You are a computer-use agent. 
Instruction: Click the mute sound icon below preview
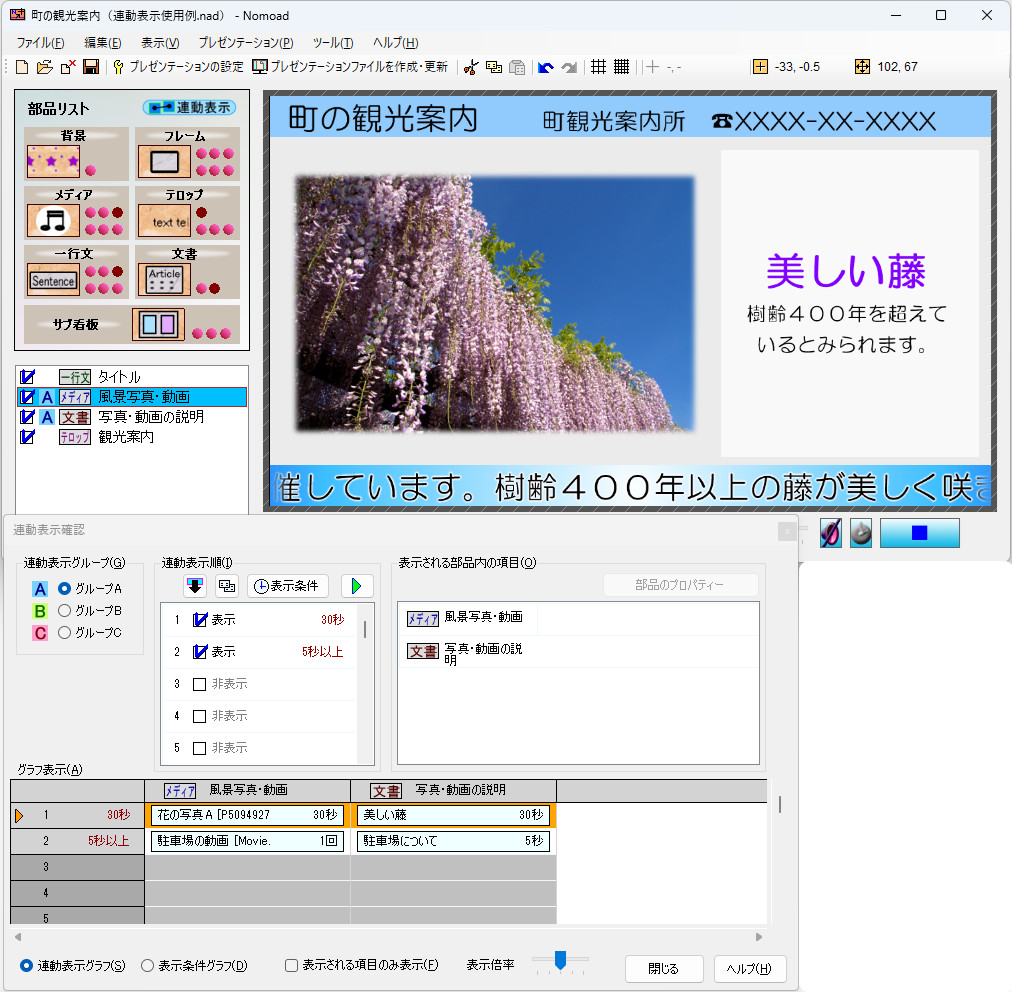click(x=831, y=533)
